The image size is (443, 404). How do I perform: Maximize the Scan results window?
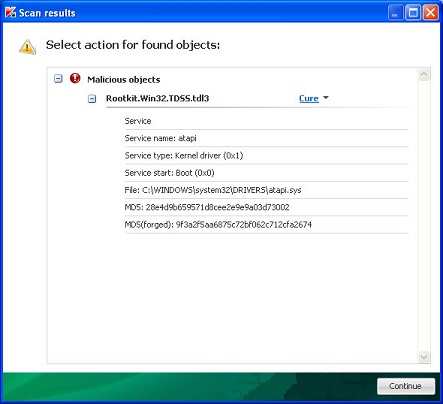413,13
